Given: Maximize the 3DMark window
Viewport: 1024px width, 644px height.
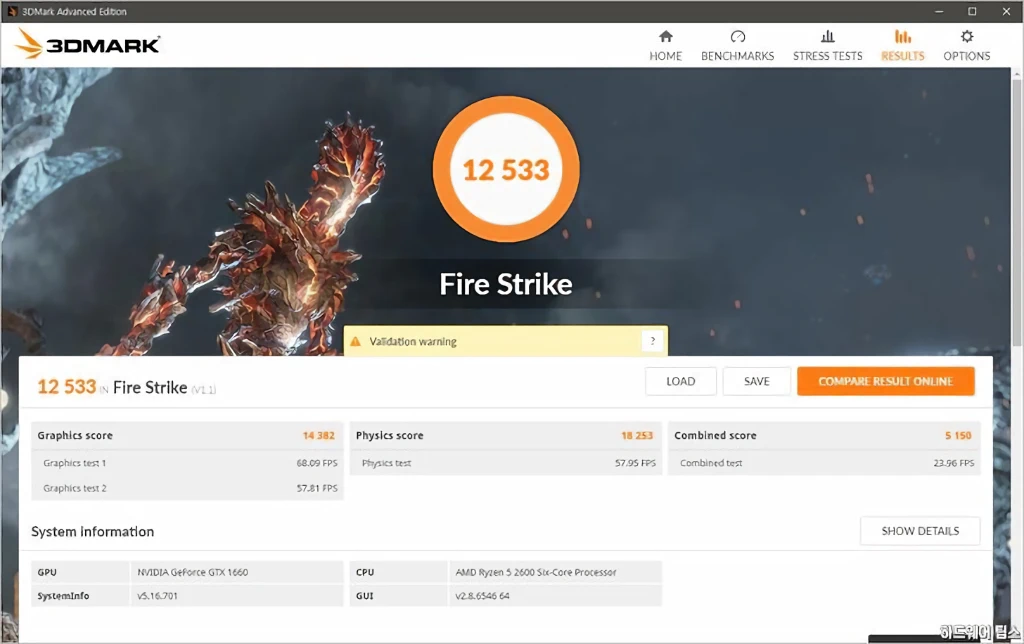Looking at the screenshot, I should tap(972, 11).
